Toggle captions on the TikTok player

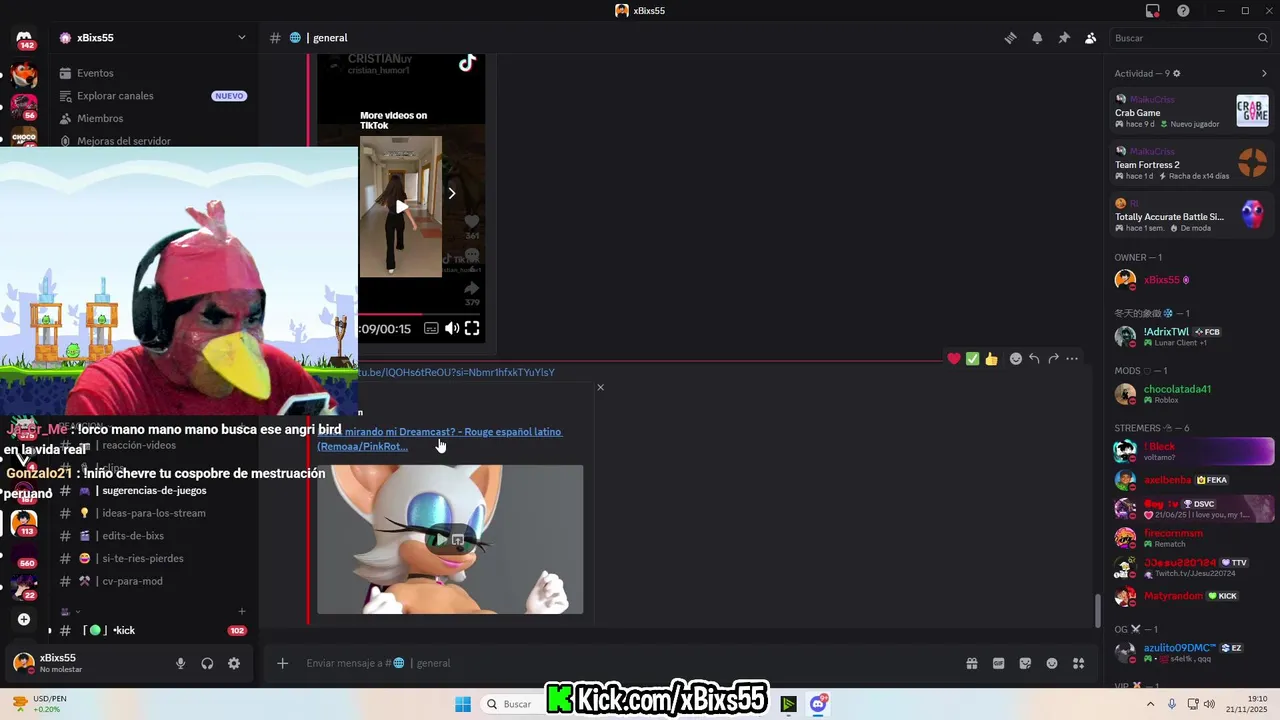(431, 328)
